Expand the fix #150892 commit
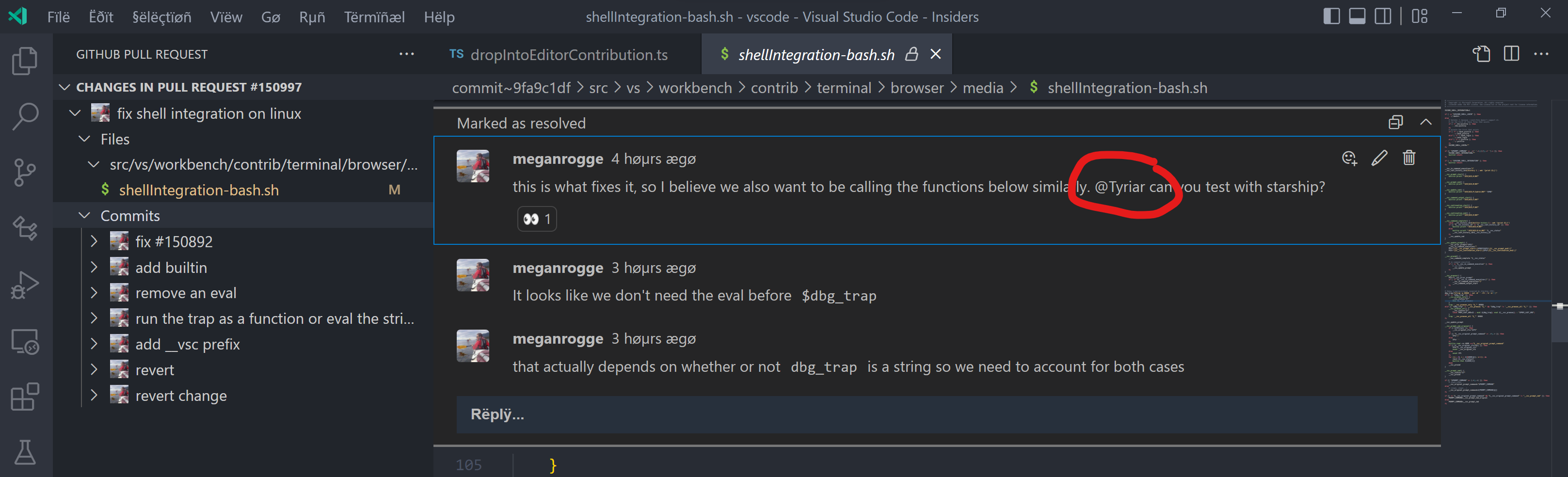This screenshot has height=477, width=1568. point(95,241)
